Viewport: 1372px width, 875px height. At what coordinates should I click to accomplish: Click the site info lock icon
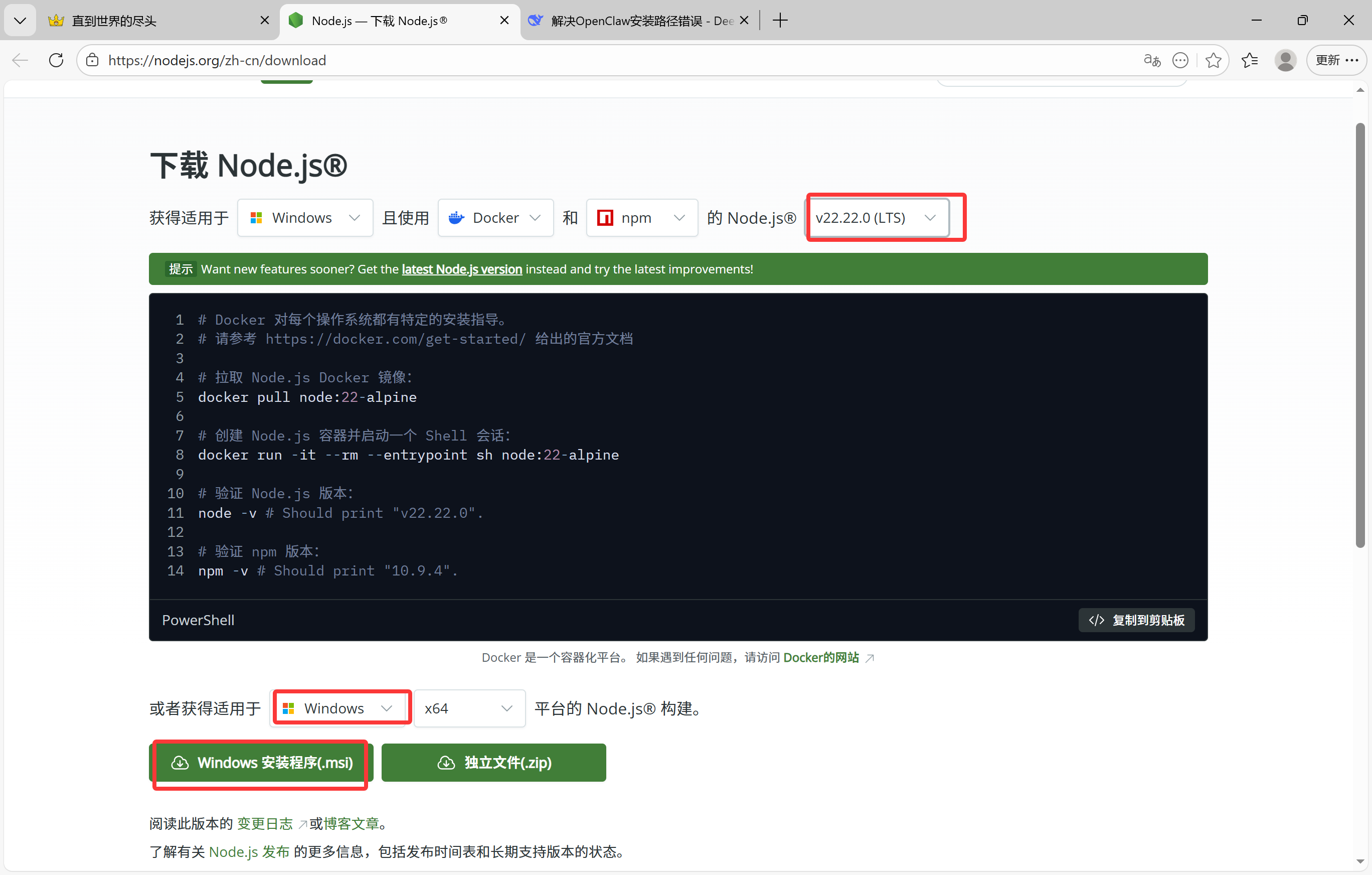pyautogui.click(x=92, y=60)
